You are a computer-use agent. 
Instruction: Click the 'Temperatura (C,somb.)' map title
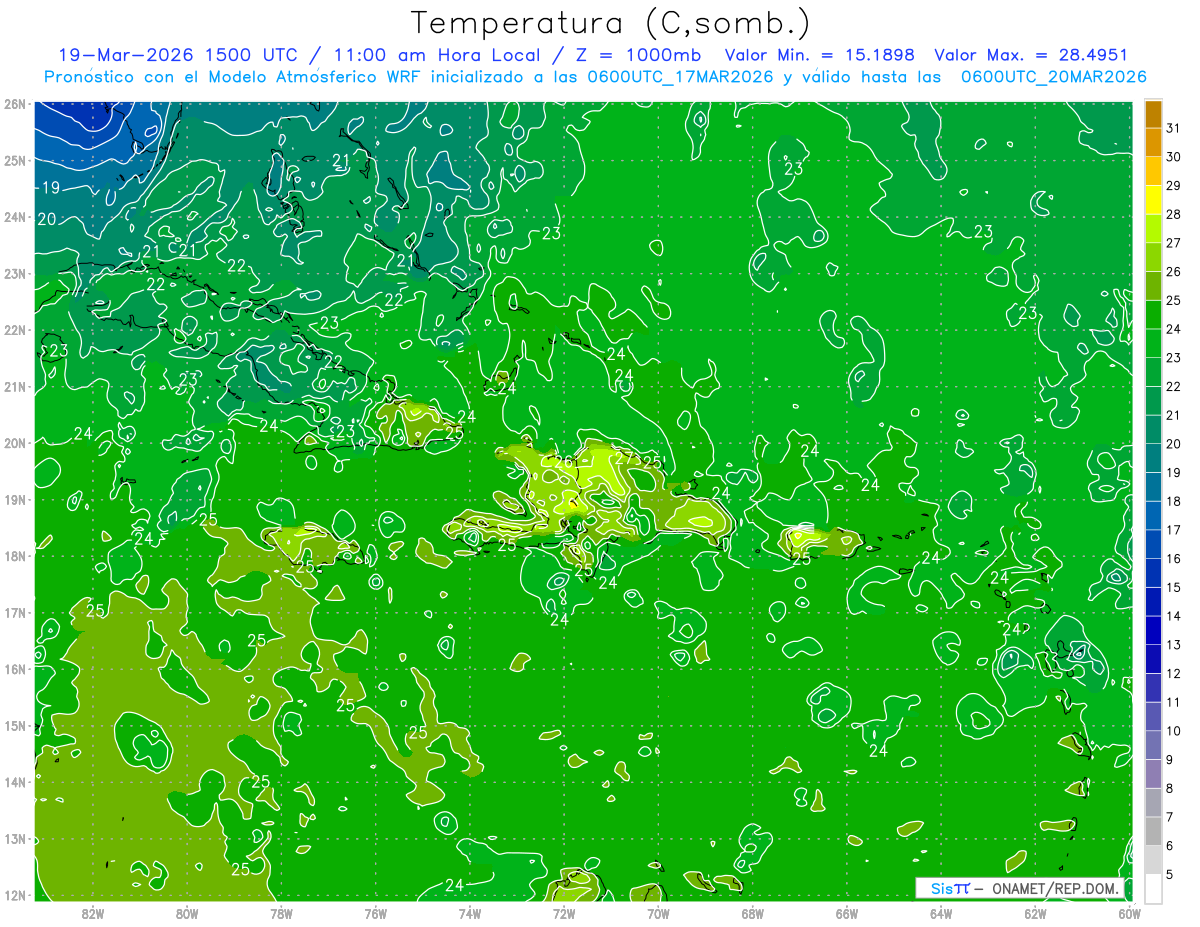[x=611, y=23]
